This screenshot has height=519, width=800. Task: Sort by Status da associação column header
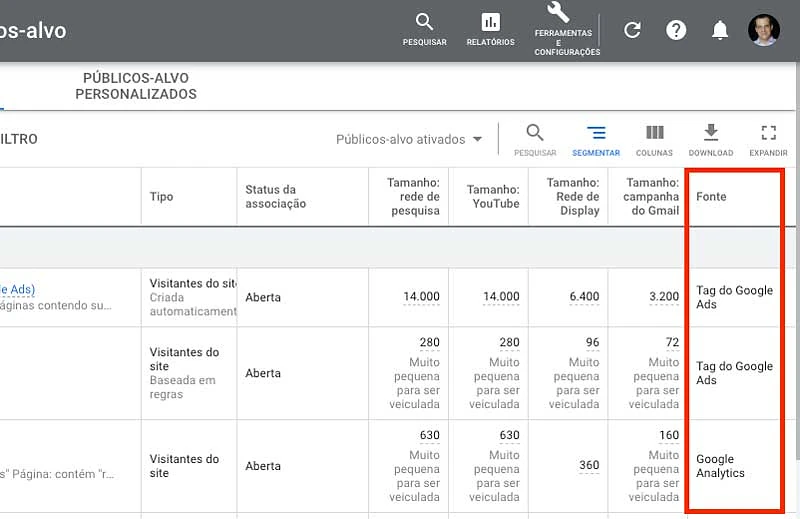[276, 196]
